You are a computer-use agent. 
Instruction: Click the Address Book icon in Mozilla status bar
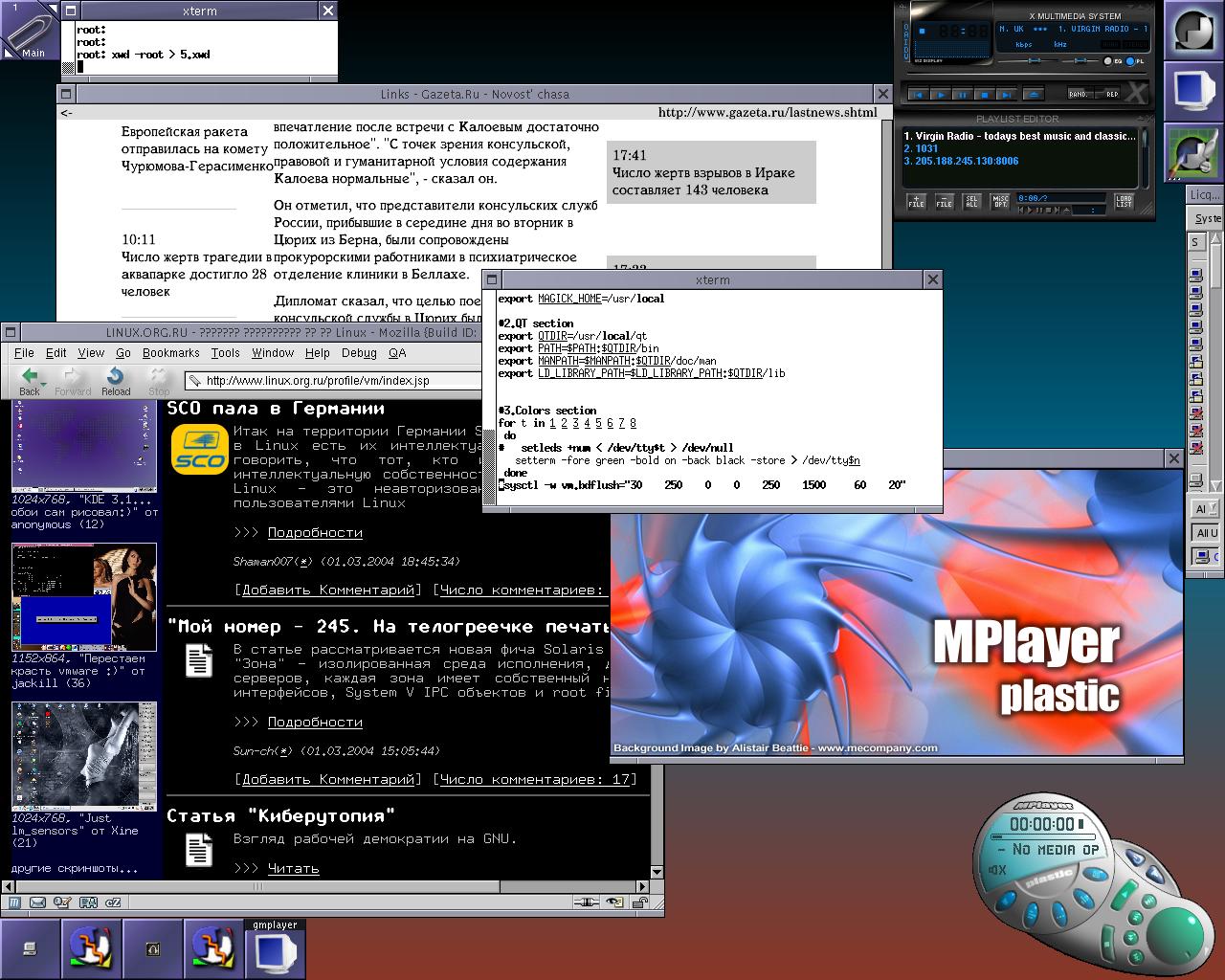(x=88, y=902)
